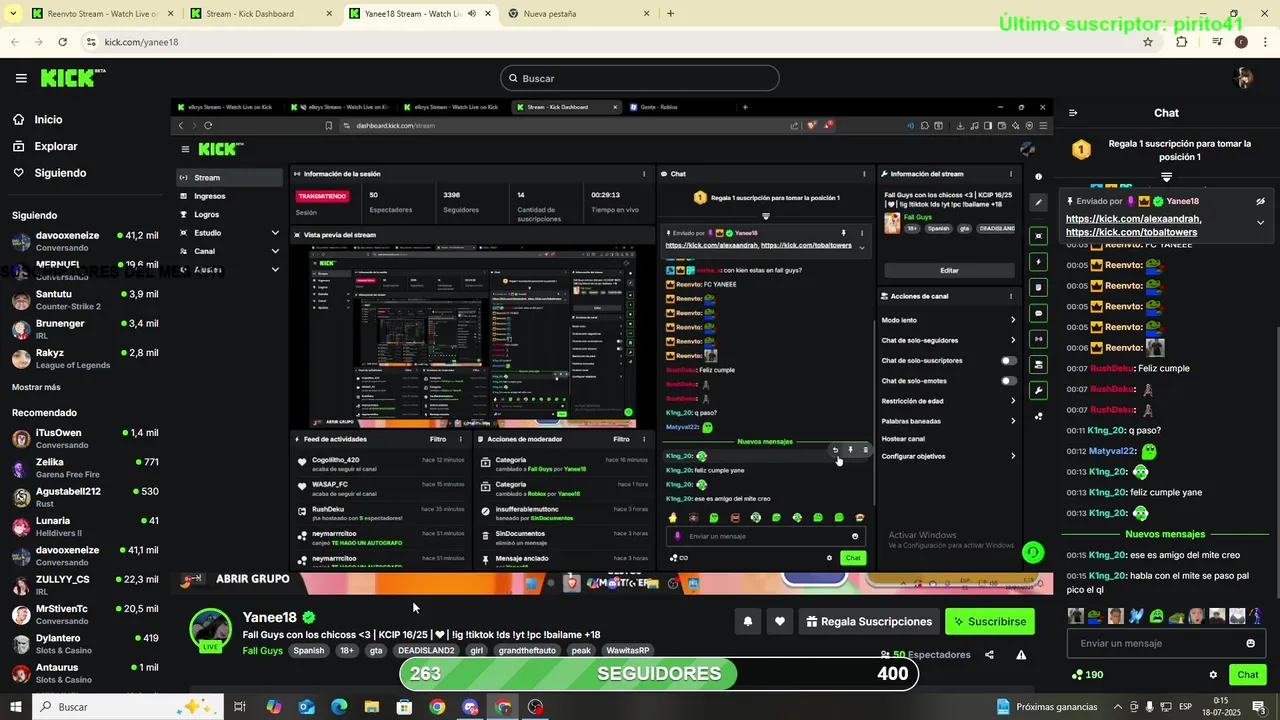Select the Spanish language tag
This screenshot has height=720, width=1280.
(x=309, y=650)
